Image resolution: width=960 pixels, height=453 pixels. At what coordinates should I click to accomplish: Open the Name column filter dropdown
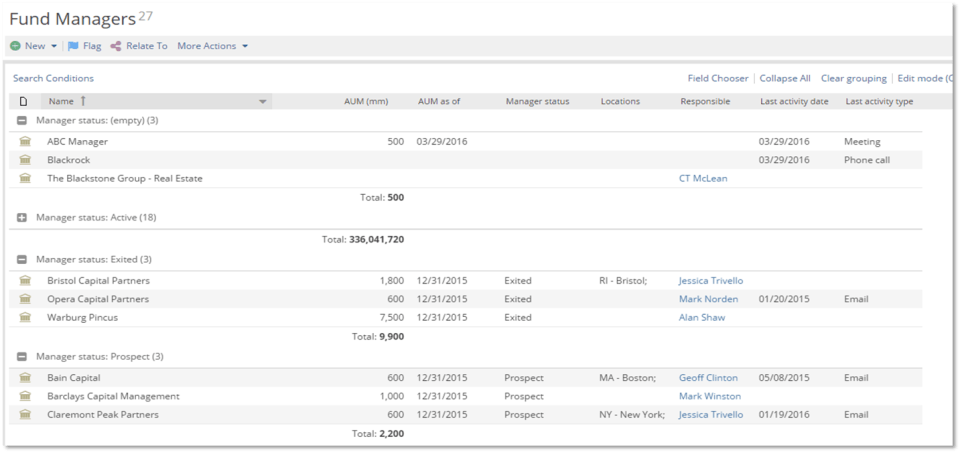pyautogui.click(x=263, y=101)
